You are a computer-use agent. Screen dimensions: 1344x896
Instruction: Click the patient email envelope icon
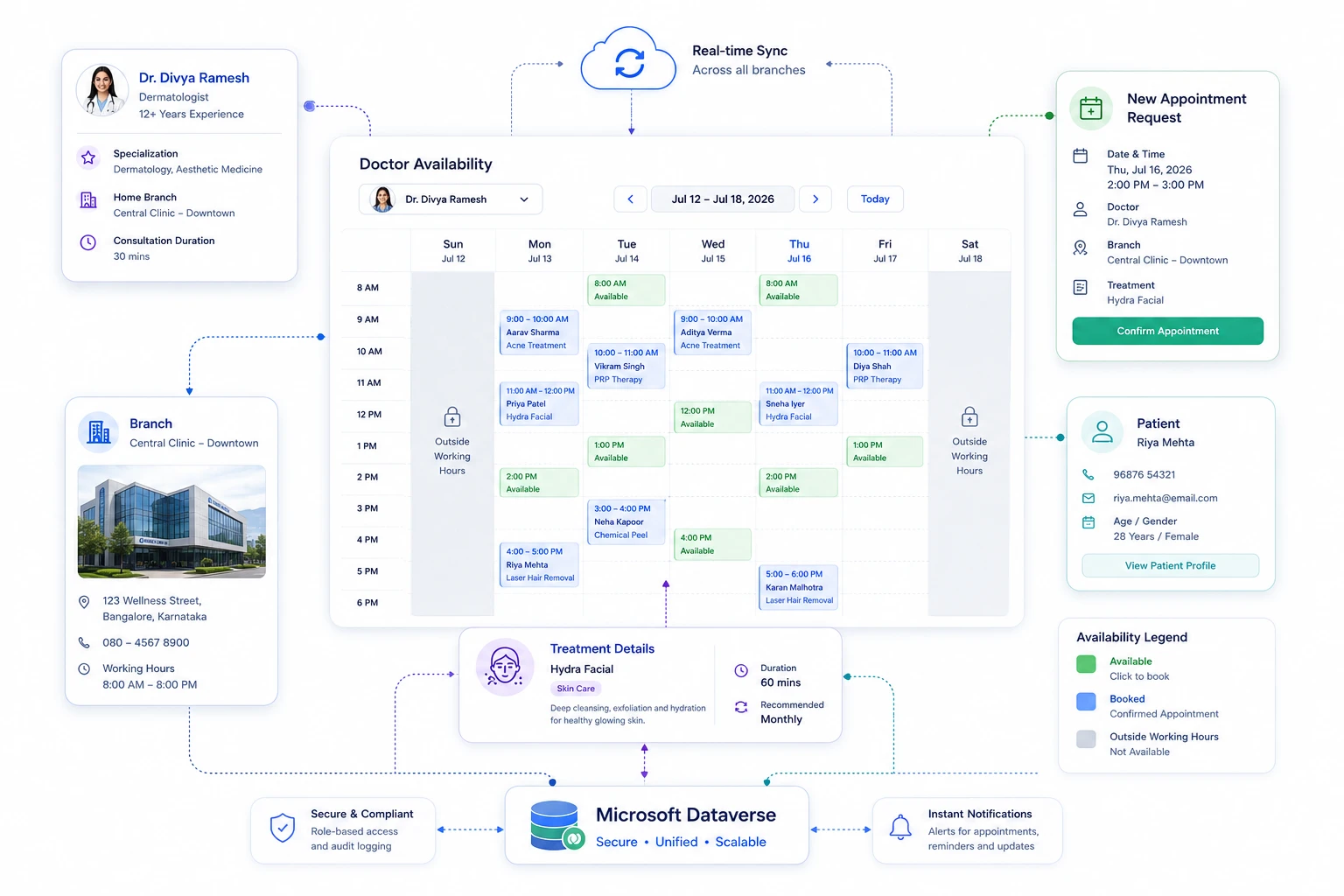[x=1088, y=498]
